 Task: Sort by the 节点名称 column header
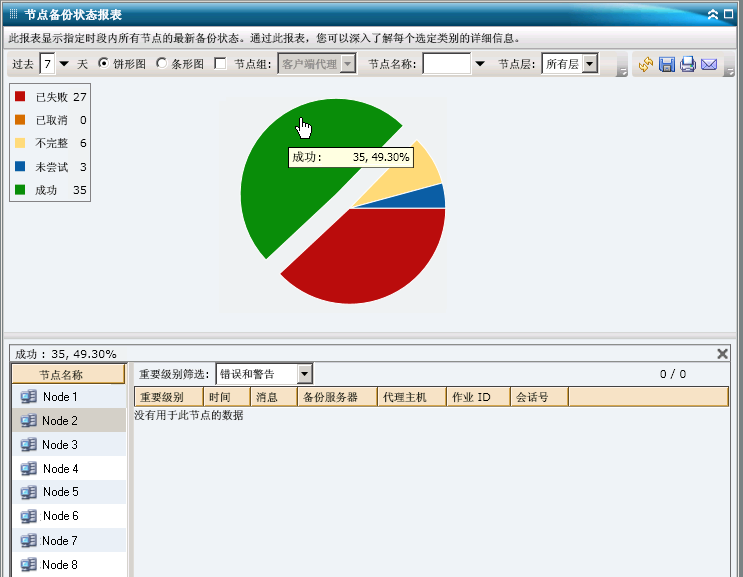(68, 374)
